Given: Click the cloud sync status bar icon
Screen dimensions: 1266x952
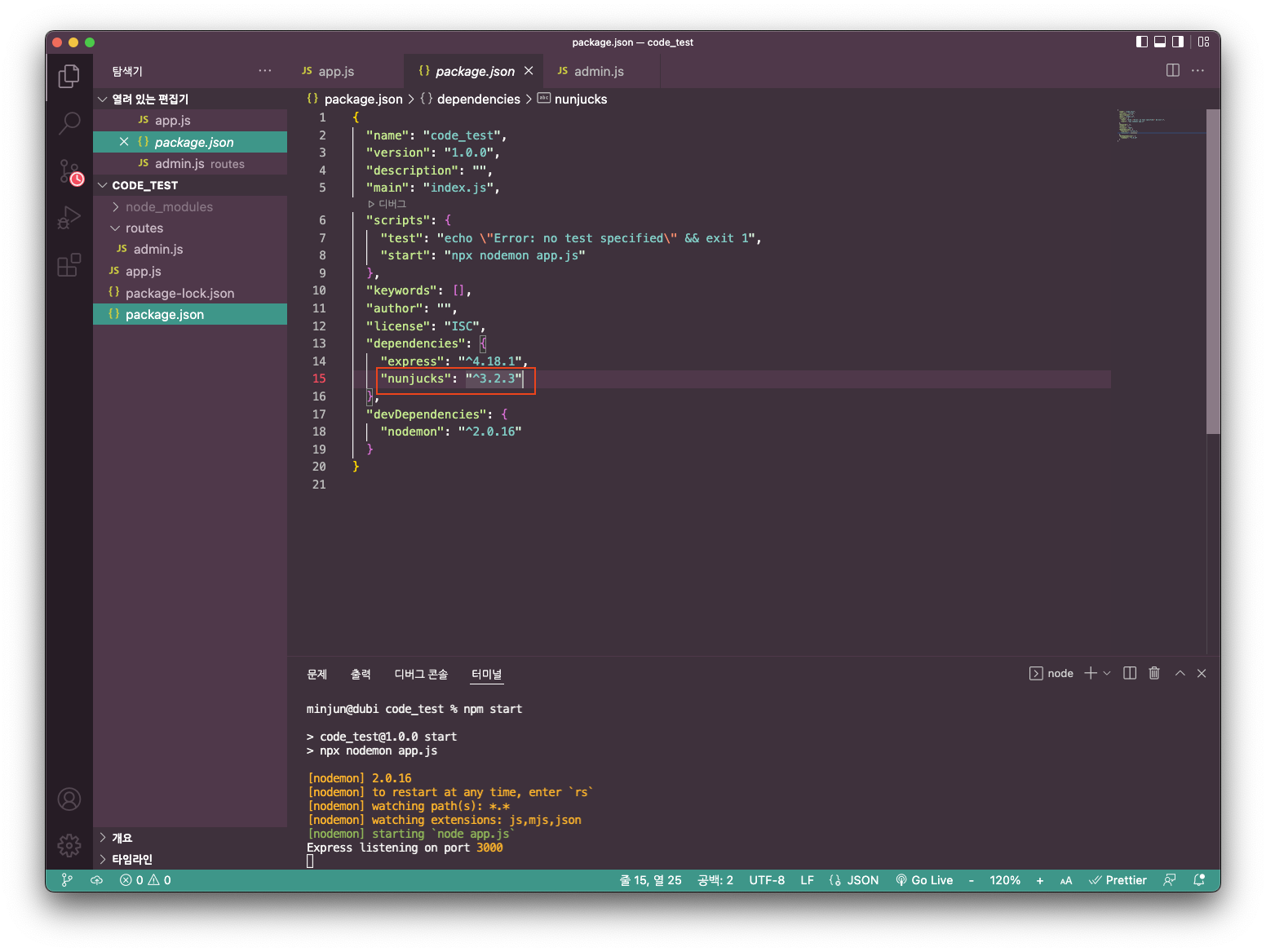Looking at the screenshot, I should 96,880.
